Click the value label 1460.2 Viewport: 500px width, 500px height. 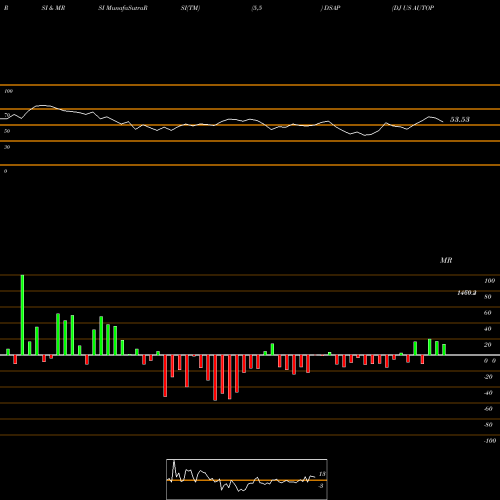(x=467, y=293)
